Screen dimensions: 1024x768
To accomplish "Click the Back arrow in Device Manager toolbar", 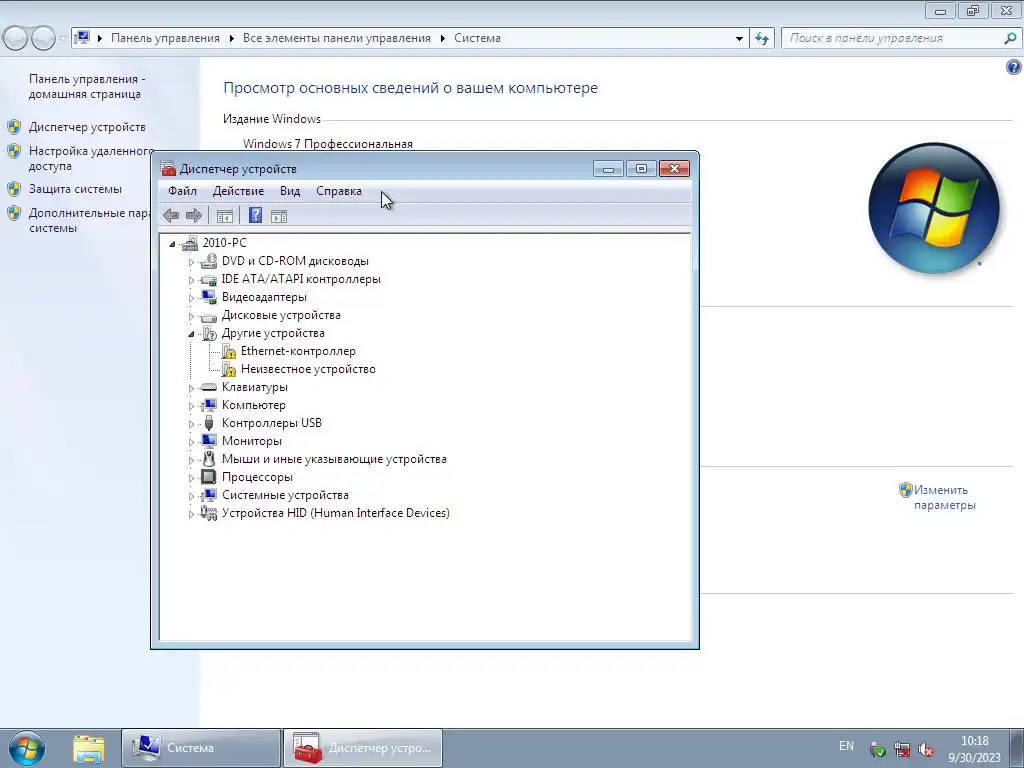I will tap(171, 216).
